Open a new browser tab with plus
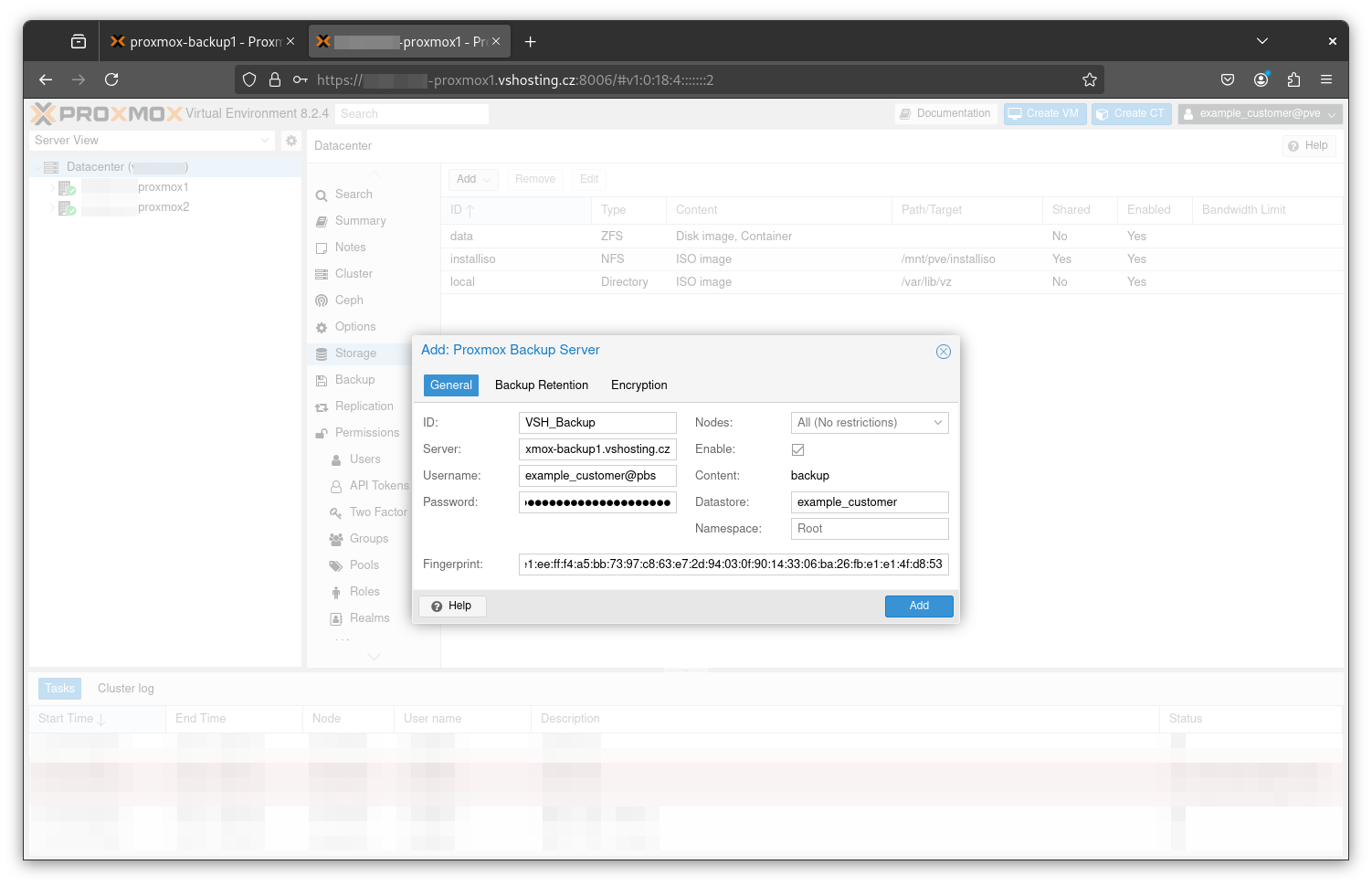Screen dimensions: 1372x886 click(x=530, y=41)
